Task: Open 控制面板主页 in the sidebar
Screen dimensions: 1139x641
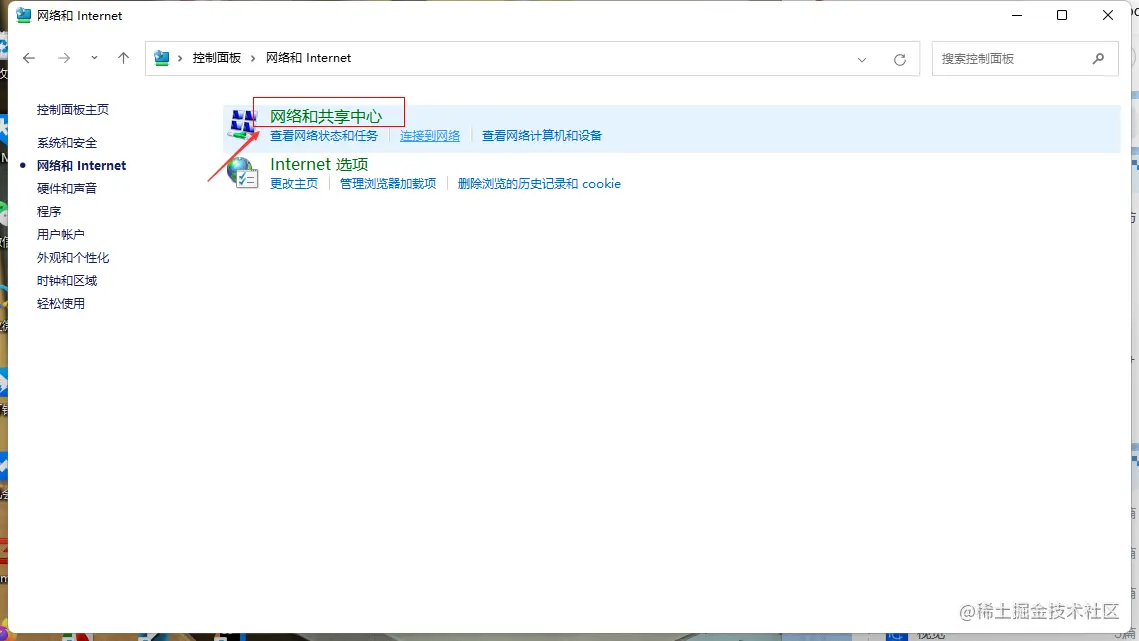Action: tap(73, 110)
